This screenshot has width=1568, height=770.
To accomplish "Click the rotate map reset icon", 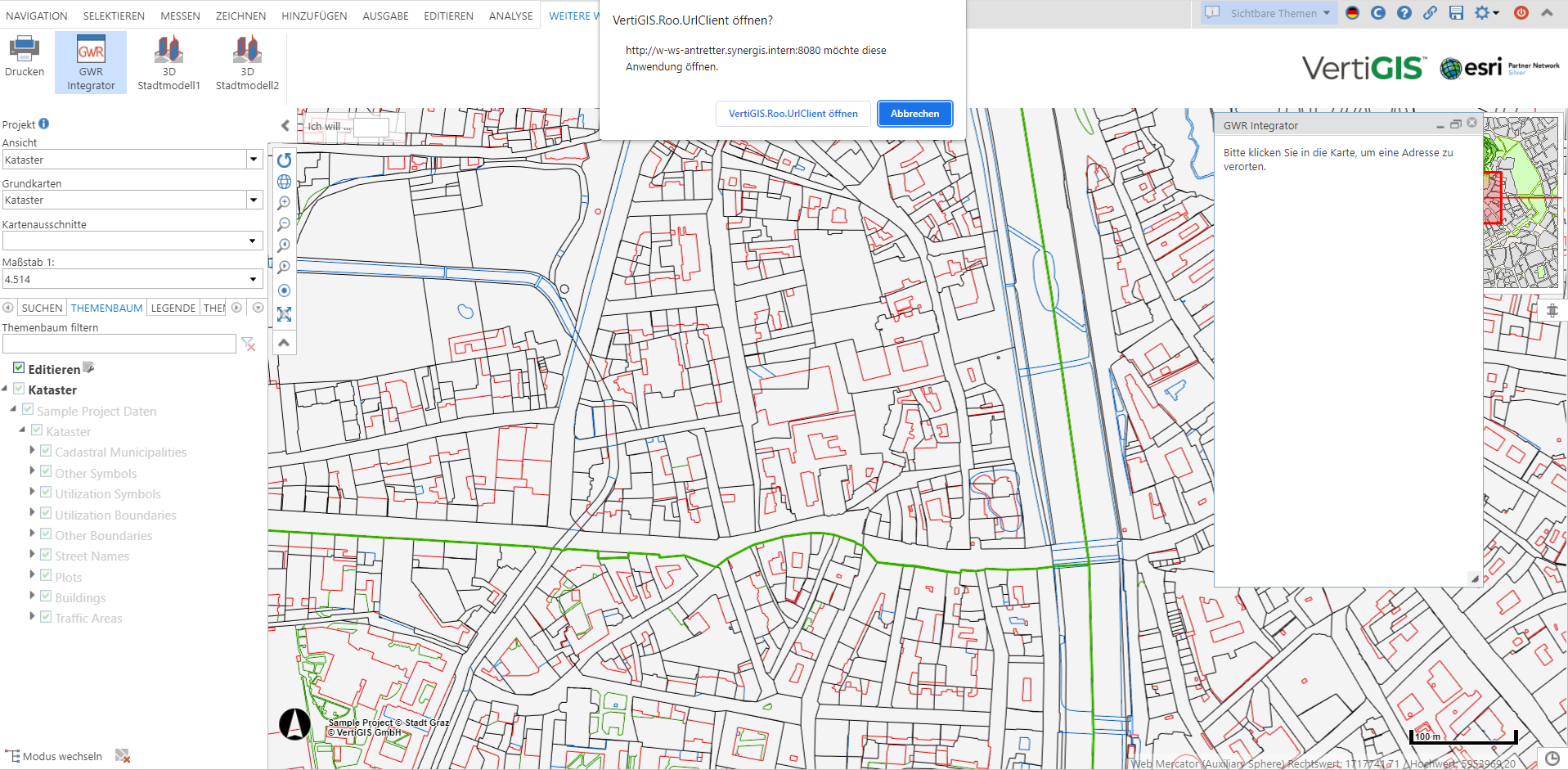I will [284, 160].
